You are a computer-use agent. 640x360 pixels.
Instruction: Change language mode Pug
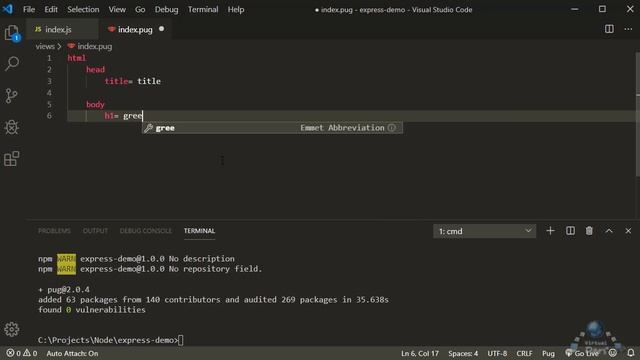[x=548, y=353]
